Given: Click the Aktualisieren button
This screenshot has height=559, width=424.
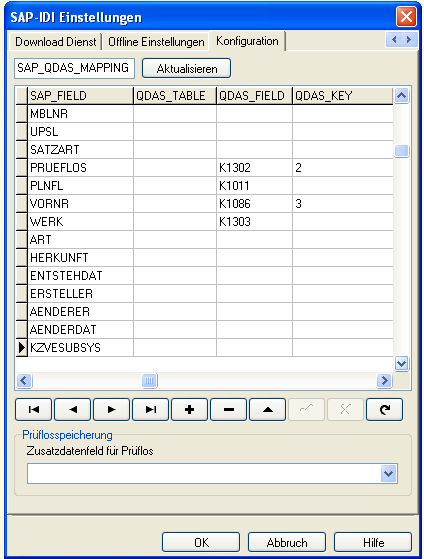Looking at the screenshot, I should 187,68.
